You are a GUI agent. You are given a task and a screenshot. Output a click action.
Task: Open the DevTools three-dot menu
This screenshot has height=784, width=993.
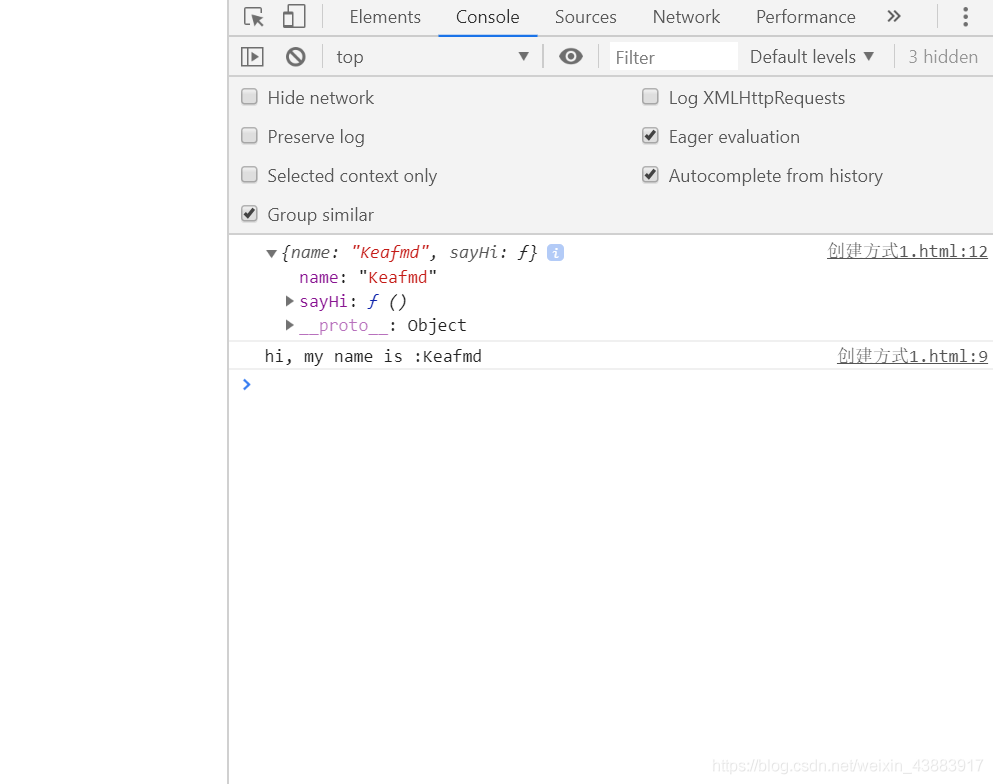click(x=965, y=16)
